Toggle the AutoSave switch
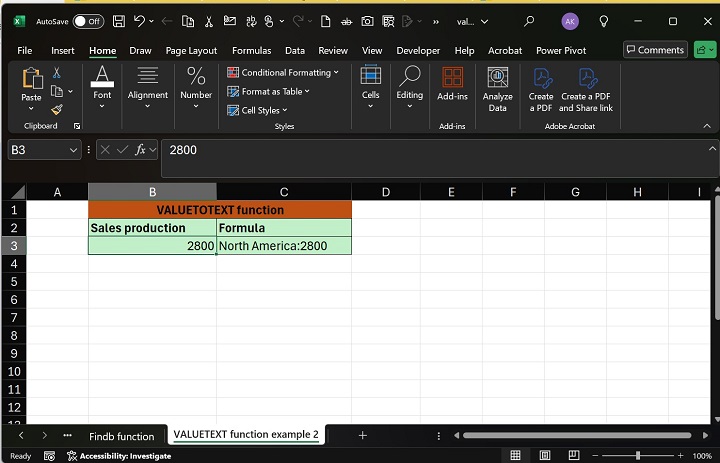The height and width of the screenshot is (463, 720). pos(88,21)
